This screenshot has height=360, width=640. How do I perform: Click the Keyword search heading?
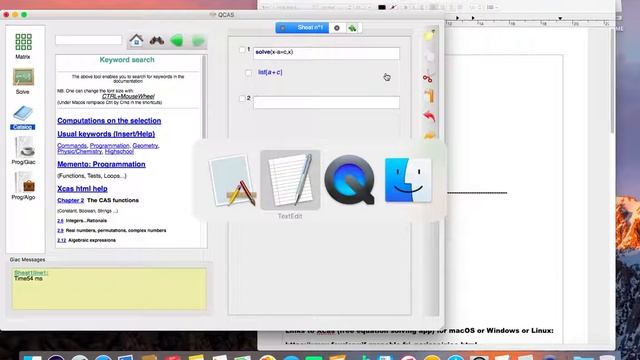point(127,60)
